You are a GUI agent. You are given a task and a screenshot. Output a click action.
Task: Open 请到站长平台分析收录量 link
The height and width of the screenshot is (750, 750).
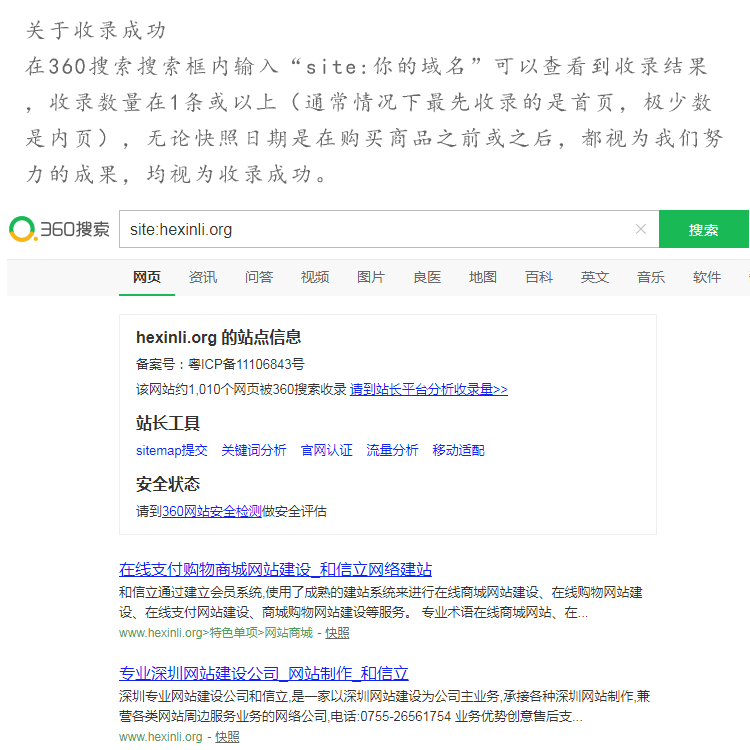429,389
